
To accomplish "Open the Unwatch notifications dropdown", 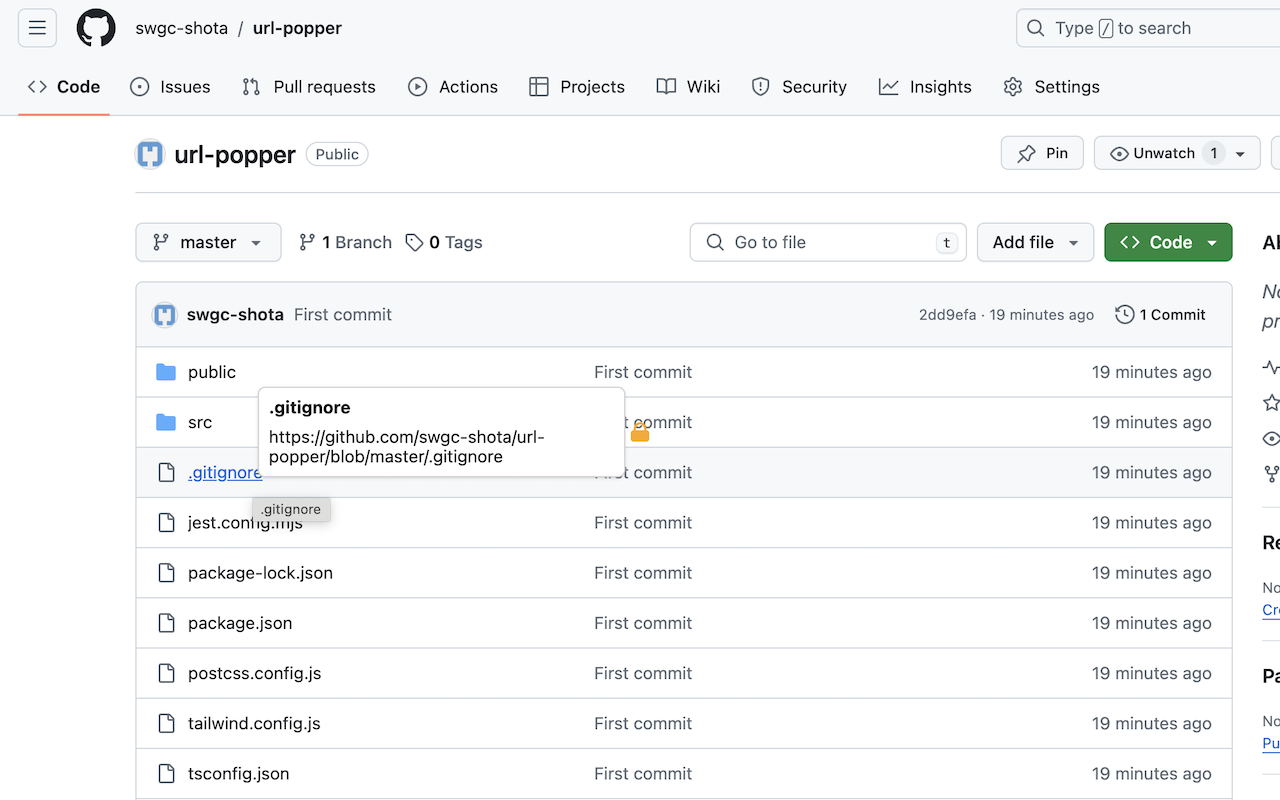I will coord(1177,153).
